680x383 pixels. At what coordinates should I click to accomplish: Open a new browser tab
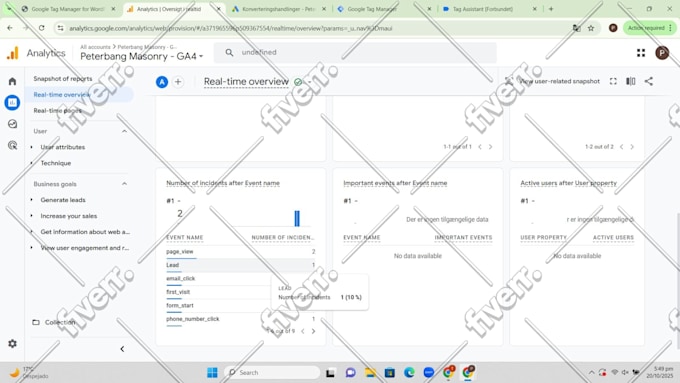[x=551, y=9]
